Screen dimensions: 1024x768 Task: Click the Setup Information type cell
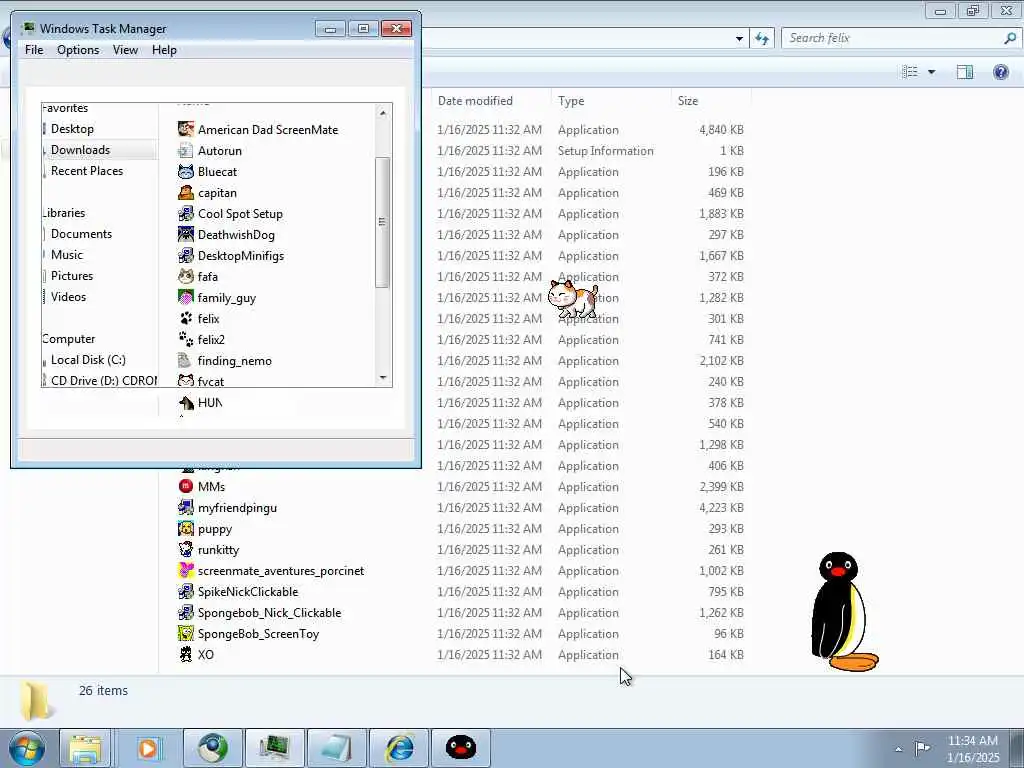click(x=605, y=150)
